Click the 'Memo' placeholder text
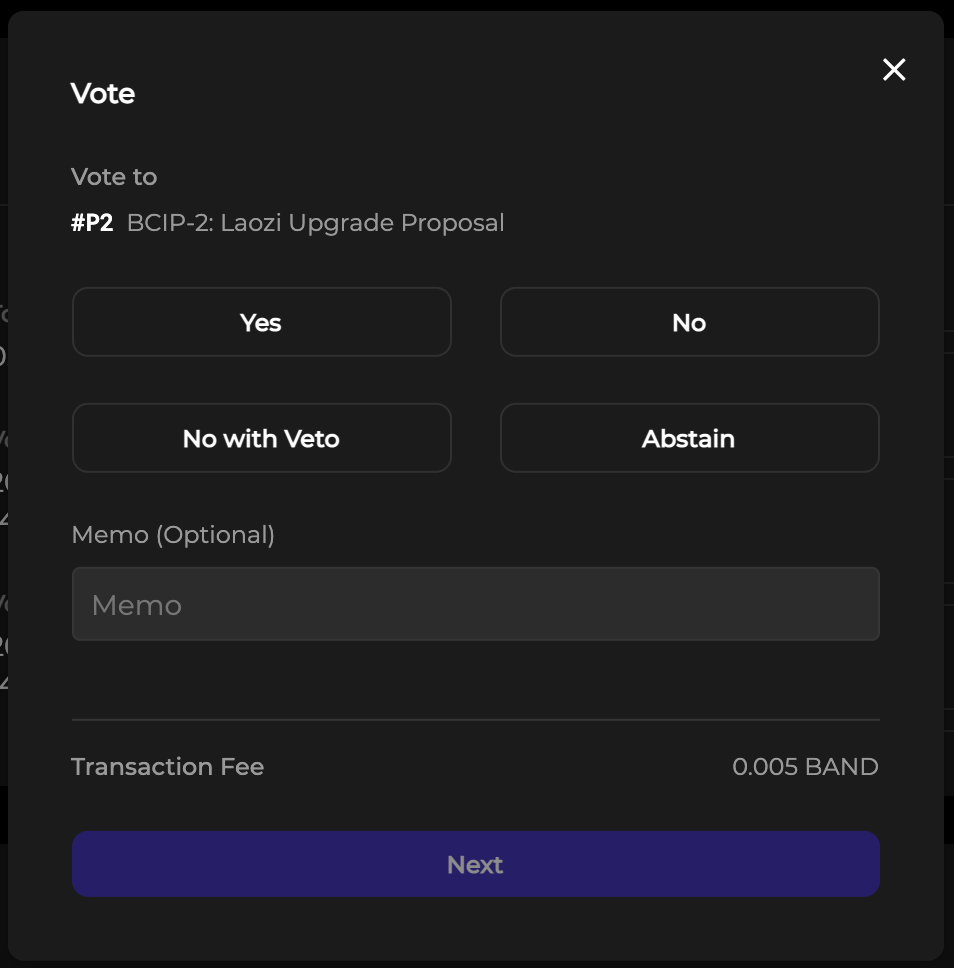This screenshot has height=968, width=954. [x=137, y=605]
